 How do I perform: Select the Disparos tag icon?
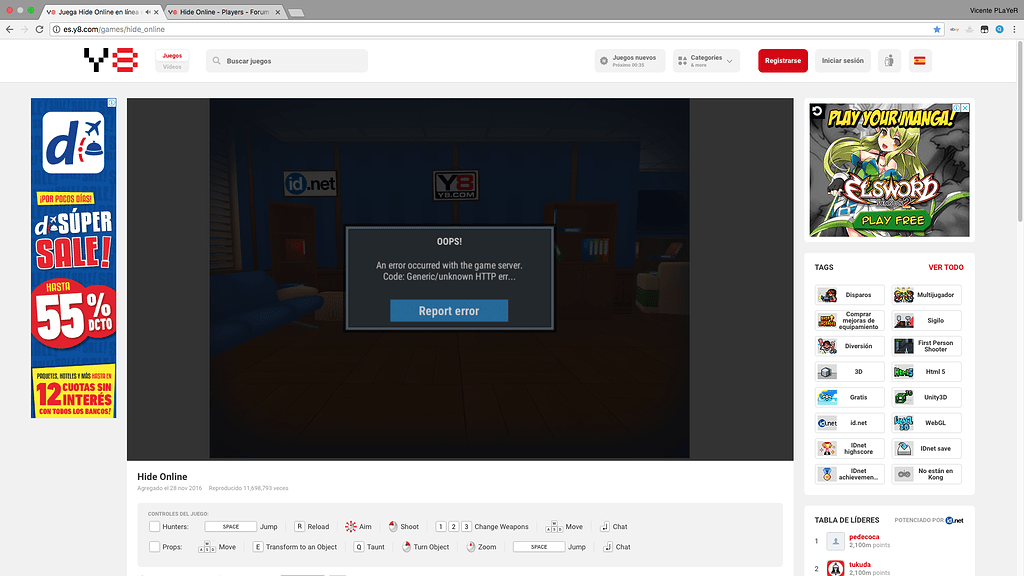[x=827, y=295]
